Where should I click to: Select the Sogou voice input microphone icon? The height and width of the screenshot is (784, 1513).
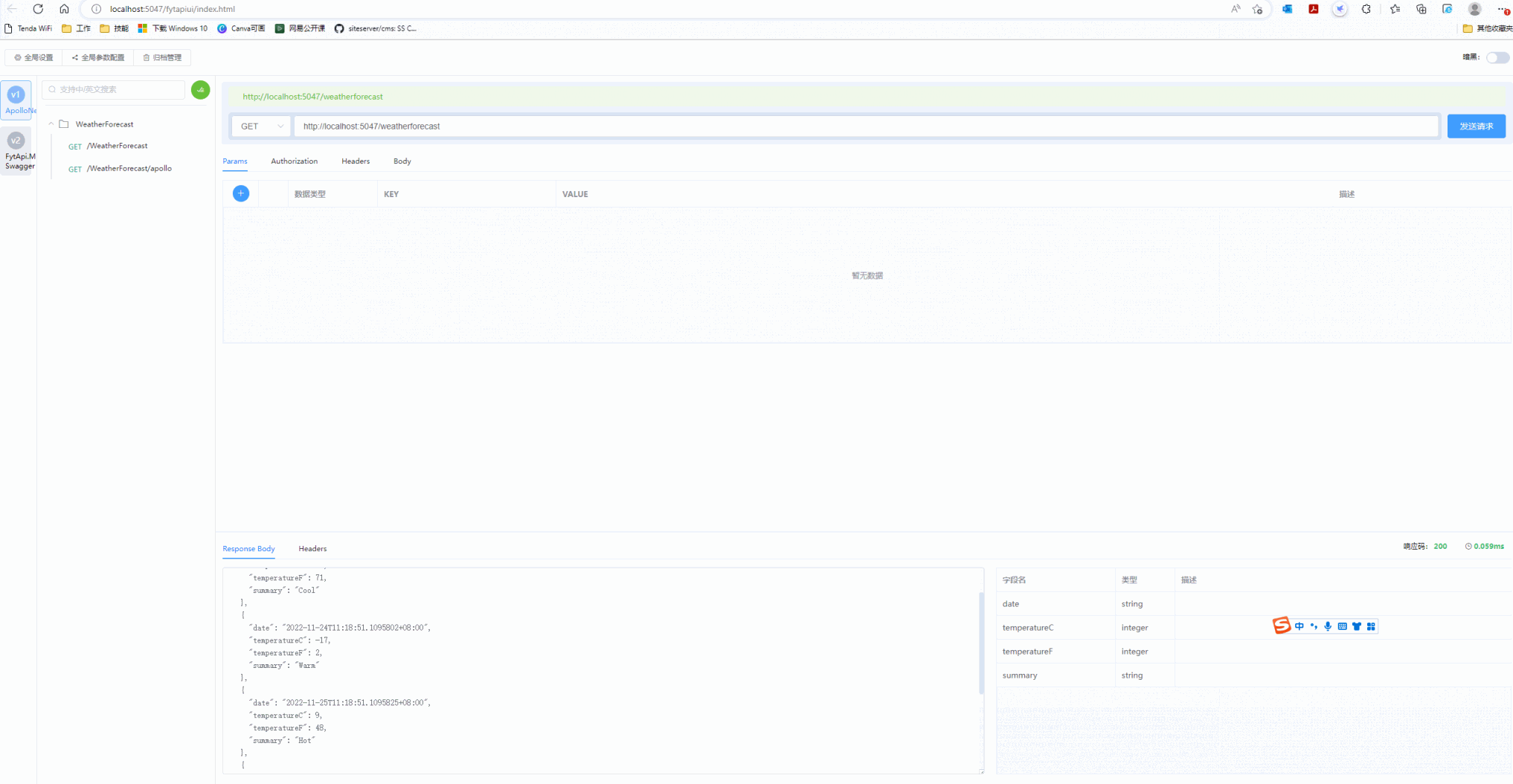pyautogui.click(x=1328, y=626)
